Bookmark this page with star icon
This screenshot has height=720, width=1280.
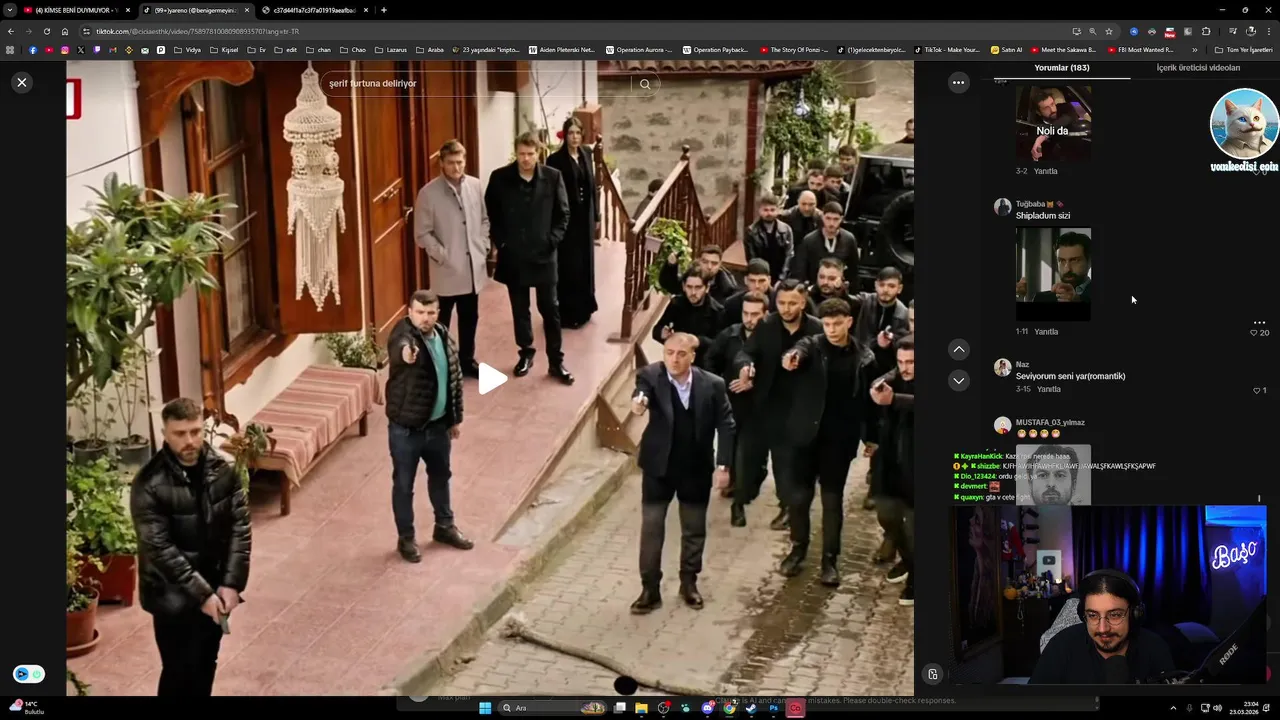coord(1108,31)
